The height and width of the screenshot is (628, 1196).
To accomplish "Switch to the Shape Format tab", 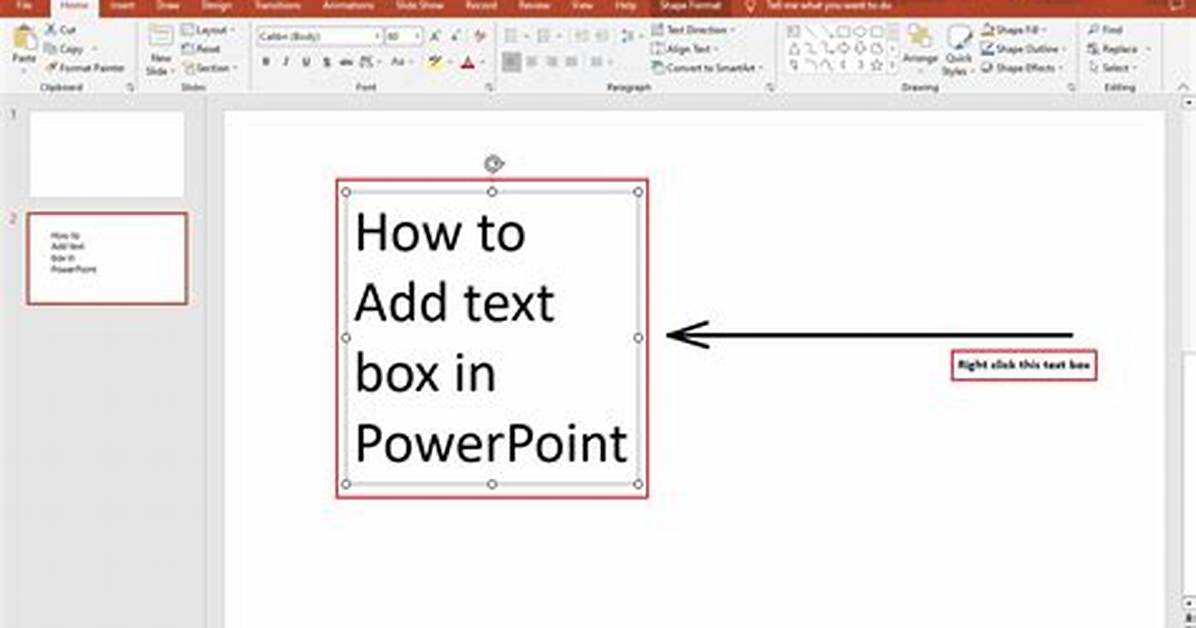I will (x=690, y=5).
